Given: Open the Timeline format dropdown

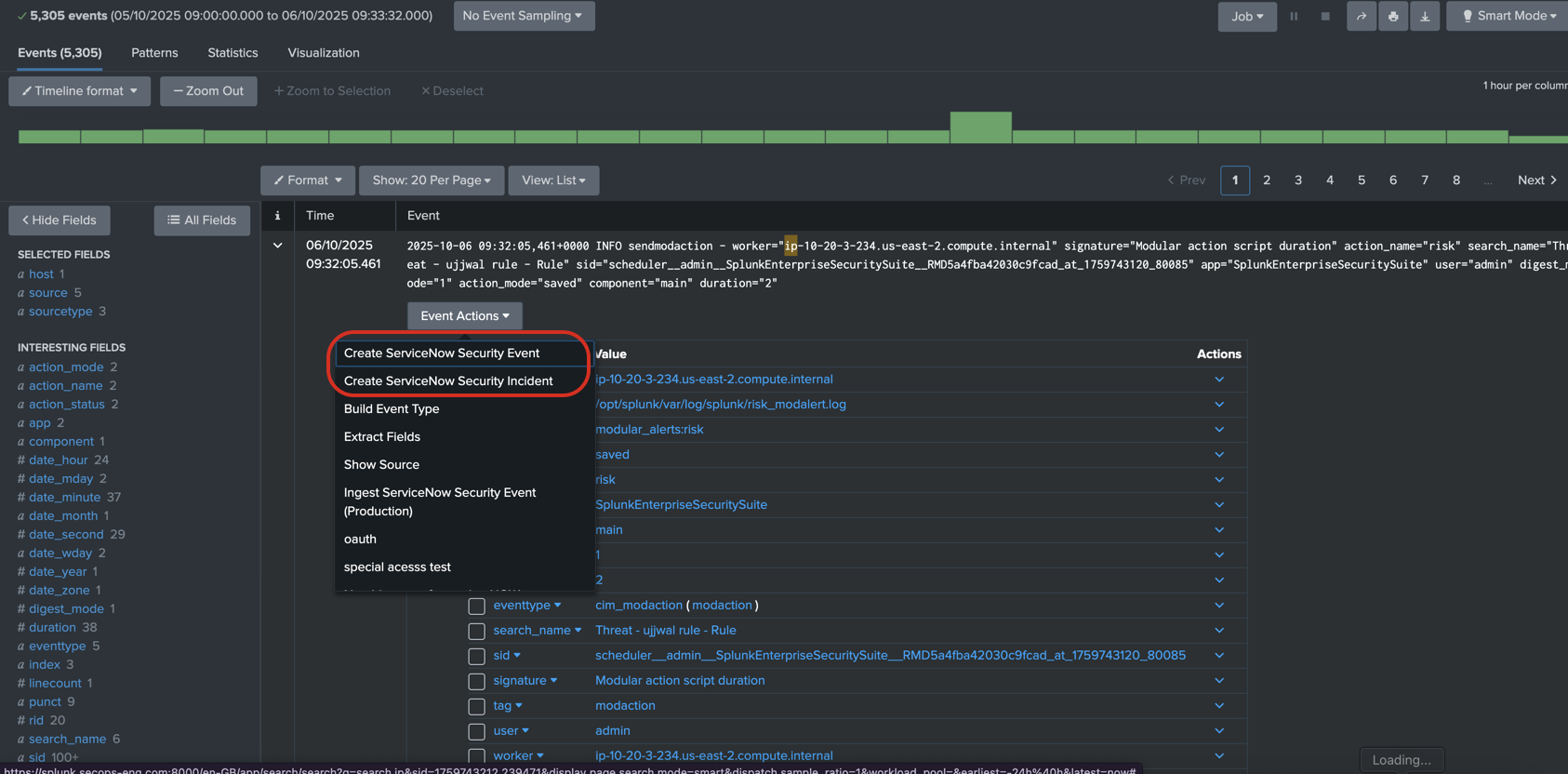Looking at the screenshot, I should [79, 91].
